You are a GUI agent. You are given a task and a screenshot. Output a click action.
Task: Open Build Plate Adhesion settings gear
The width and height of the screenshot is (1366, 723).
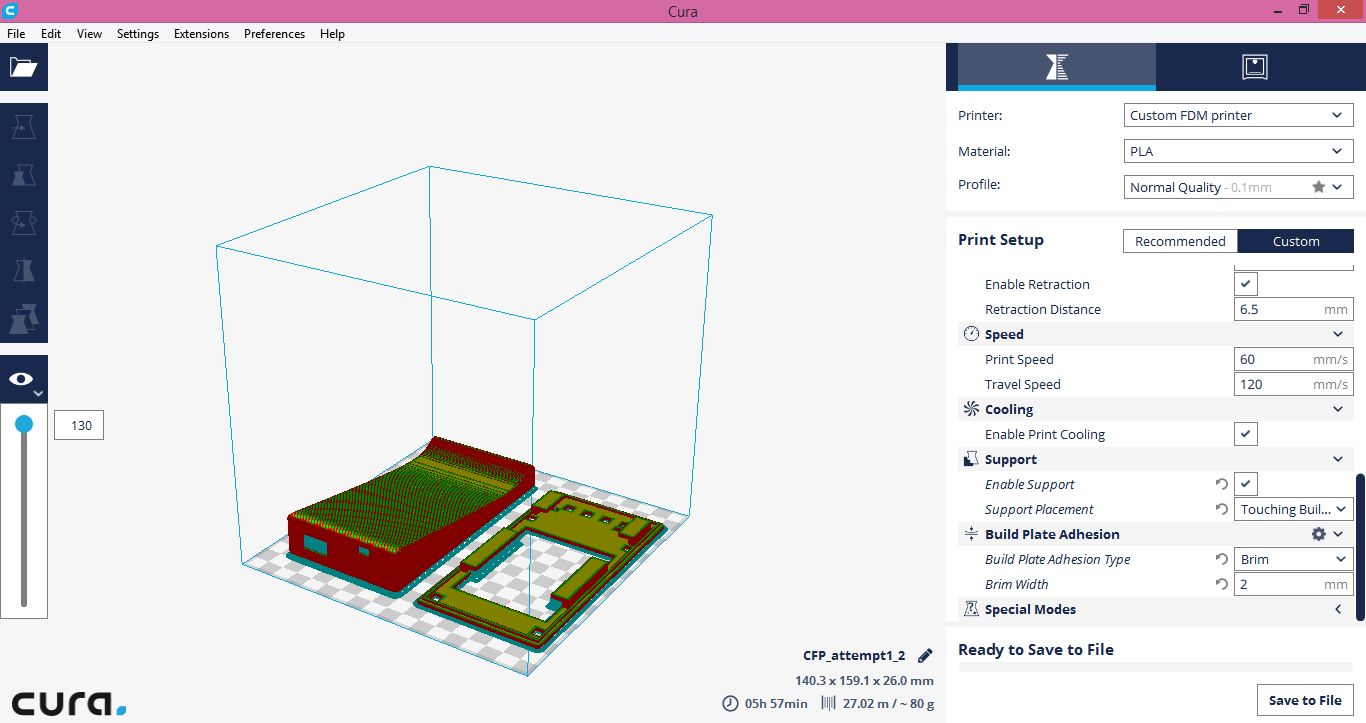pos(1318,534)
